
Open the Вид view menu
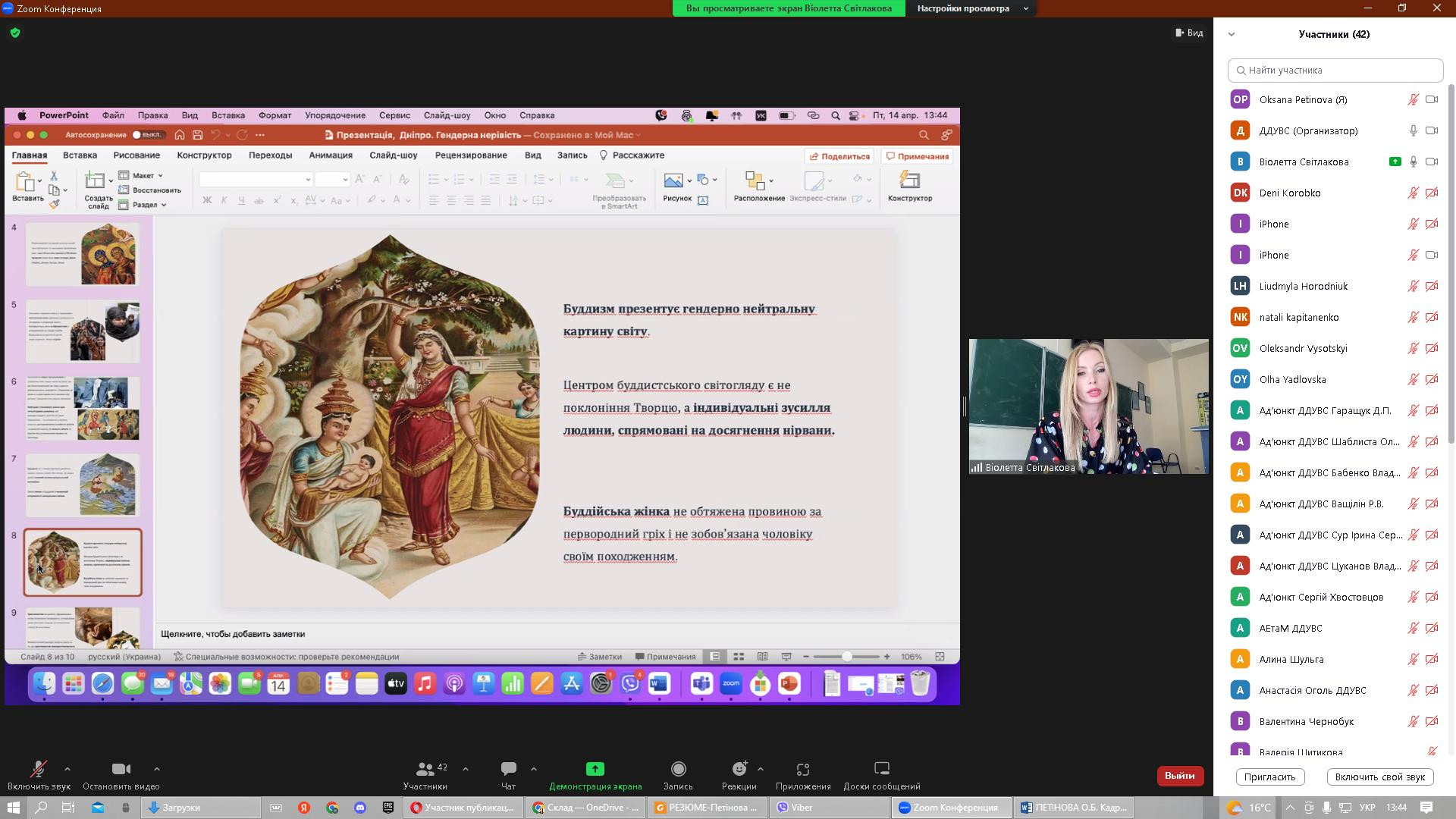(x=1189, y=33)
